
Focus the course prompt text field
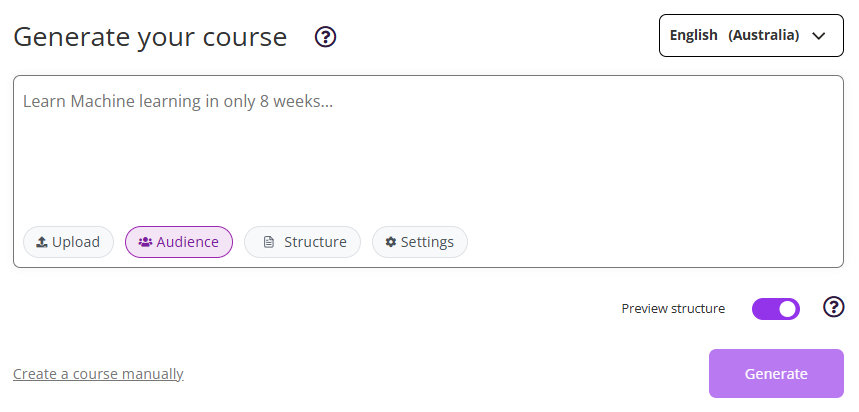[428, 150]
